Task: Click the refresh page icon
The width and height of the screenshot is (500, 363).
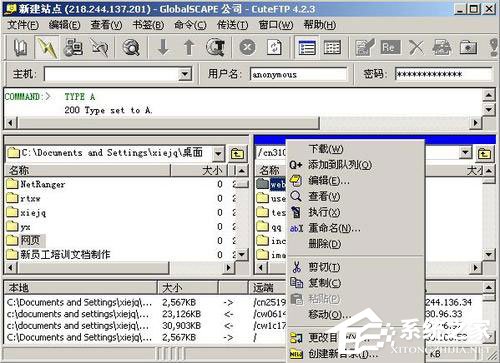Action: coord(274,47)
